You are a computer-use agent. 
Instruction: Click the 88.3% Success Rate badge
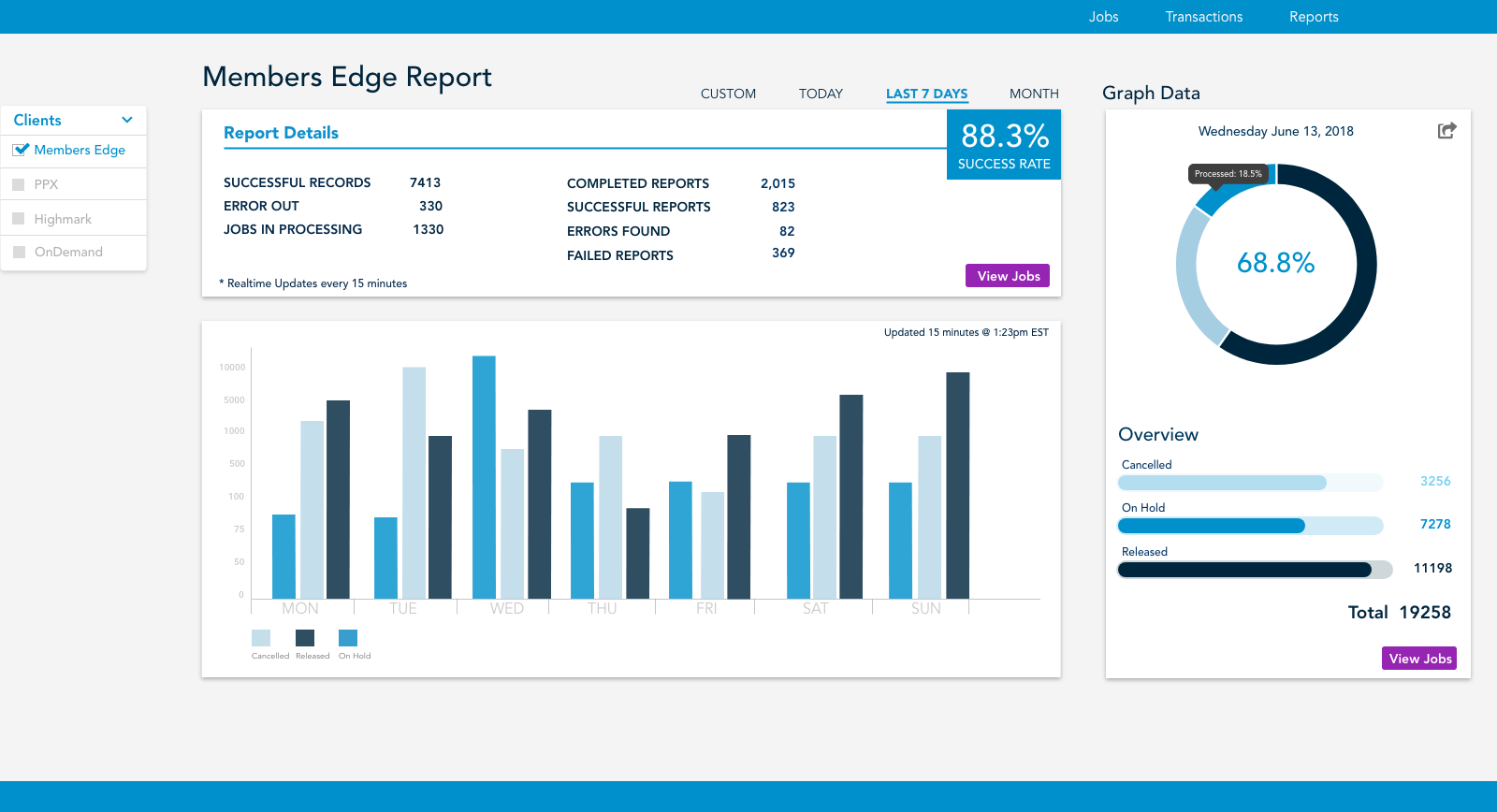click(x=1004, y=145)
